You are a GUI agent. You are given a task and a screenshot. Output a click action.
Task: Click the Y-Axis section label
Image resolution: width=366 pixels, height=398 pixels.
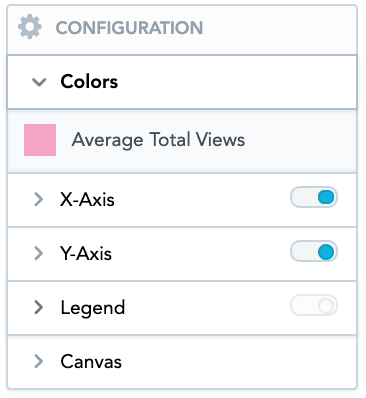point(86,254)
